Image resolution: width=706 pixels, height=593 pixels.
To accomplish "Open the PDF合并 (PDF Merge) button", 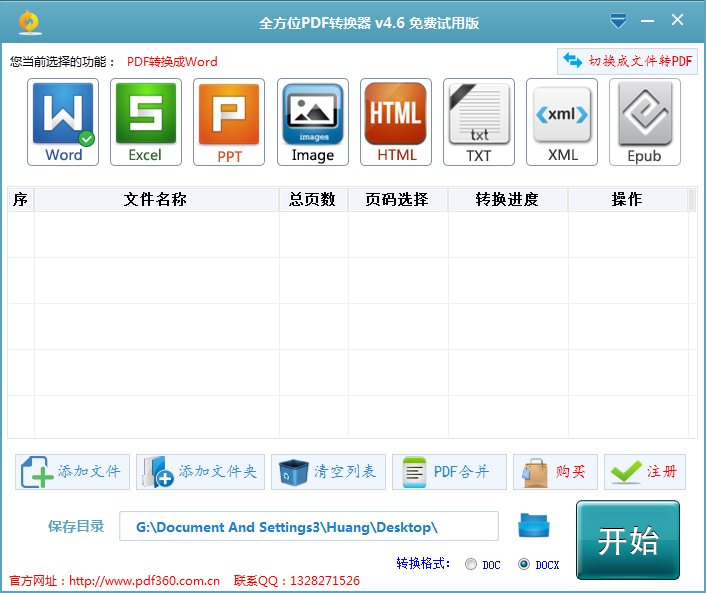I will point(448,472).
